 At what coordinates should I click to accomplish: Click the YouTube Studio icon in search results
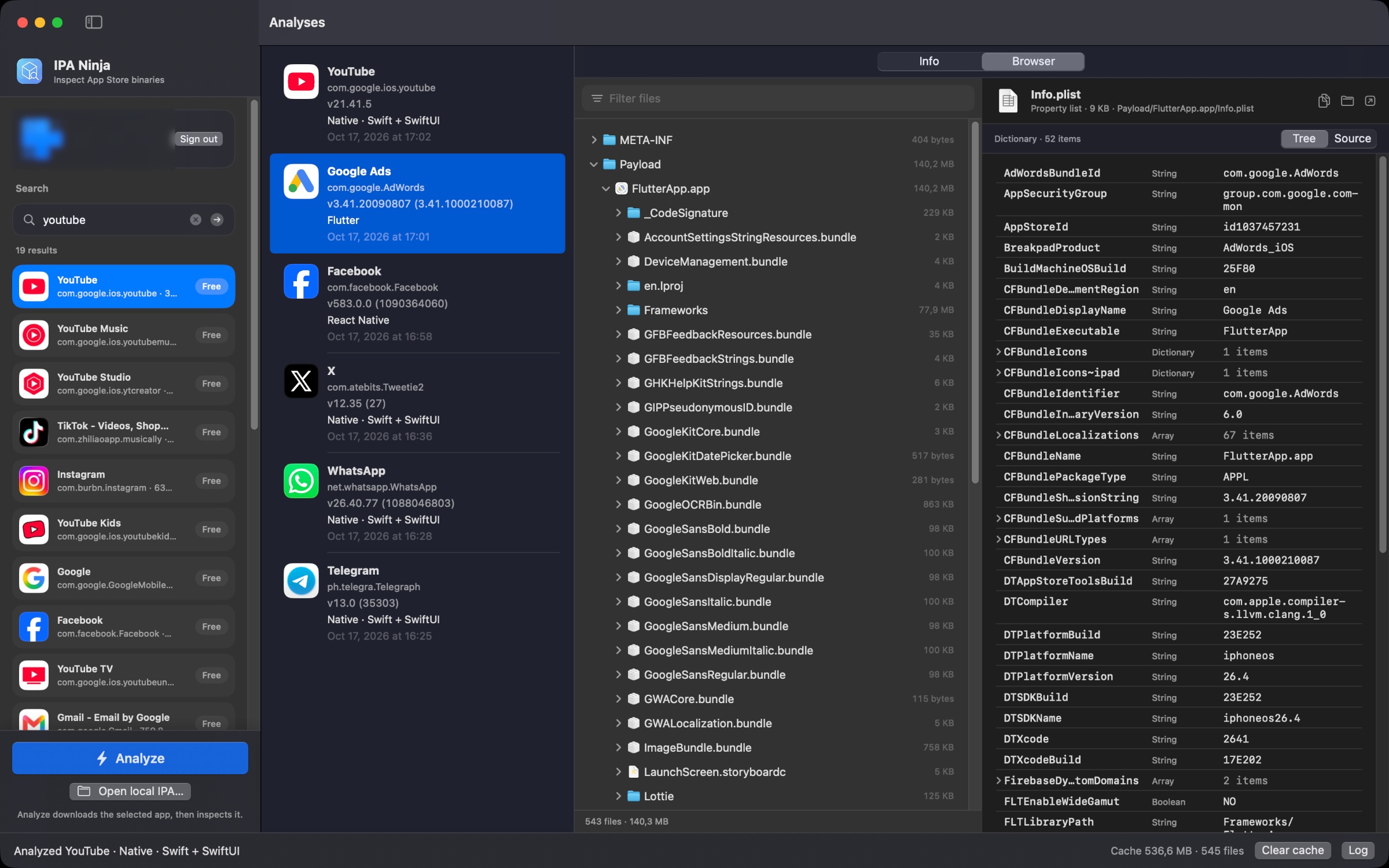pos(34,384)
